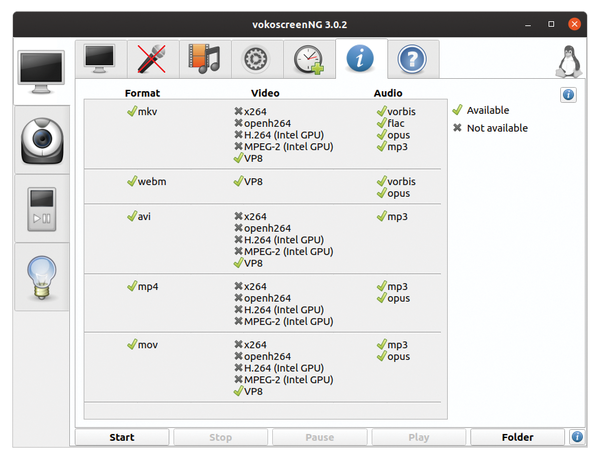Click vorbis in the webm row
600x460 pixels.
coord(396,181)
